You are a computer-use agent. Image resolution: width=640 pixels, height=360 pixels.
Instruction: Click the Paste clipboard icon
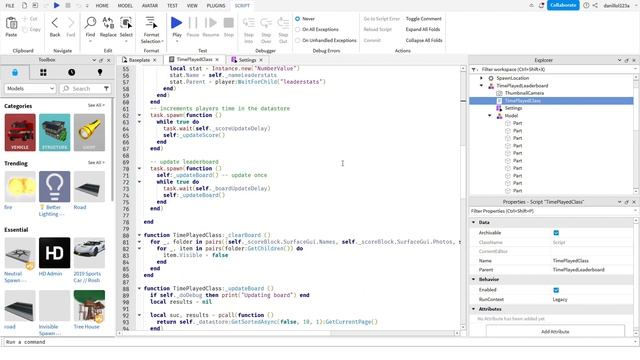point(11,23)
